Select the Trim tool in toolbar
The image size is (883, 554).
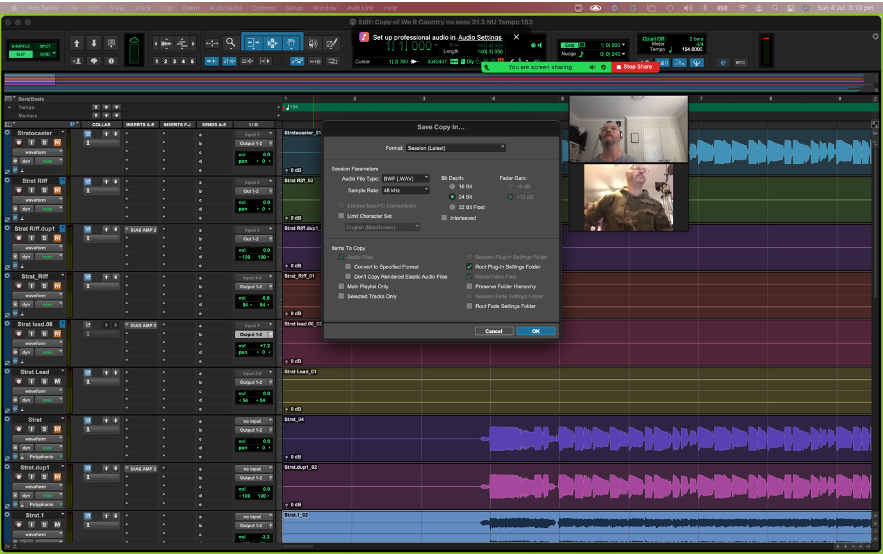[x=253, y=43]
